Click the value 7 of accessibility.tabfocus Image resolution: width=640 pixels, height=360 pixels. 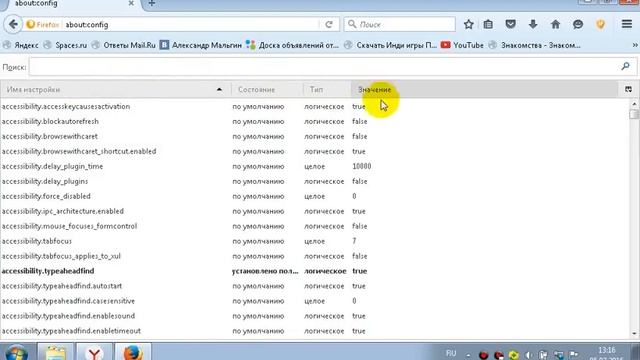pos(354,241)
